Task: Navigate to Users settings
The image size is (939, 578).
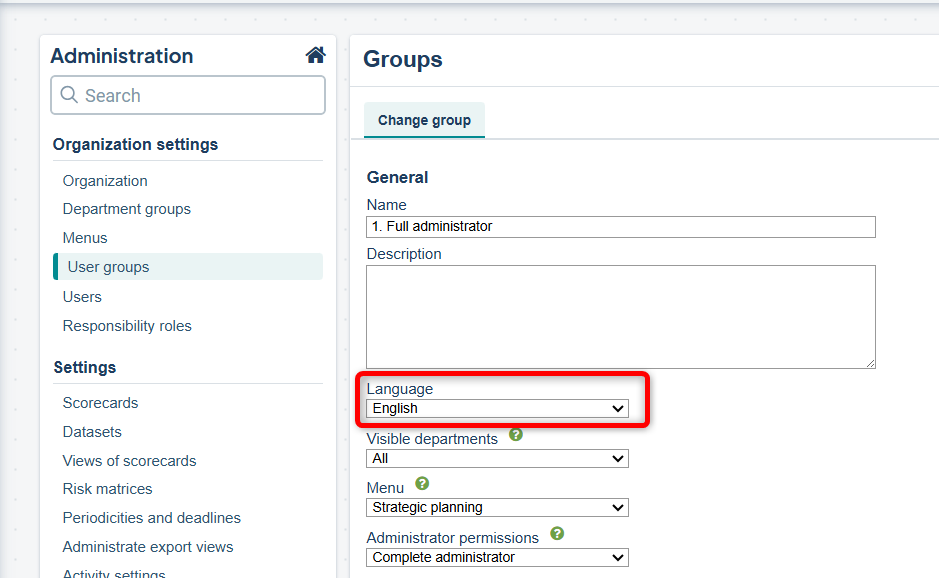Action: [x=82, y=297]
